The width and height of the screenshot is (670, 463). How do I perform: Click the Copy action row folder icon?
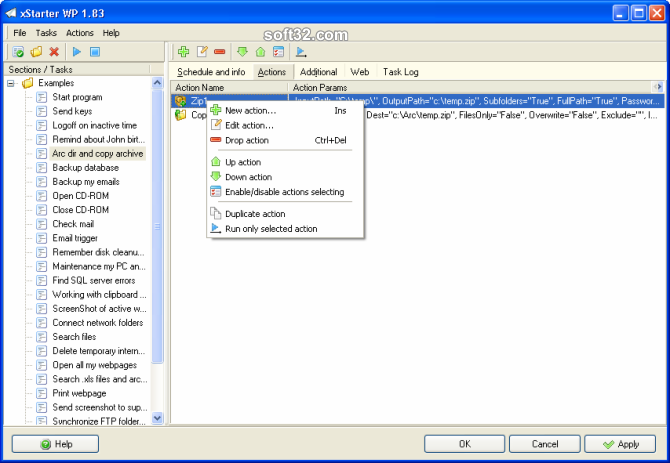pyautogui.click(x=181, y=115)
